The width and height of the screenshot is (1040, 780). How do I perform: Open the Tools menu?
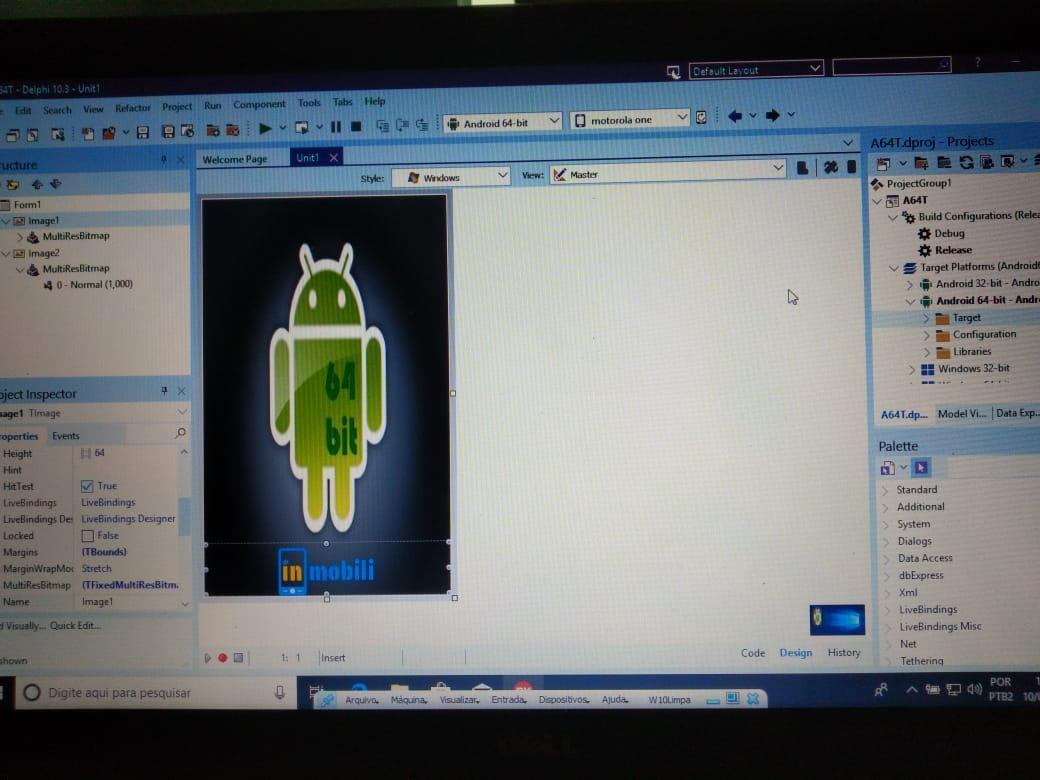[x=309, y=103]
